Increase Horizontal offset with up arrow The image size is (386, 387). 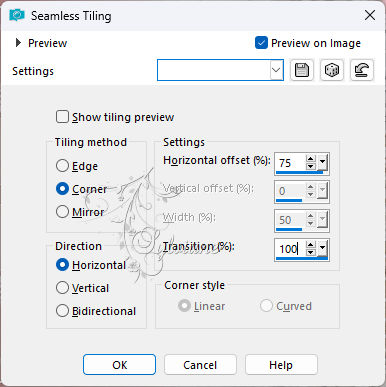click(x=311, y=159)
